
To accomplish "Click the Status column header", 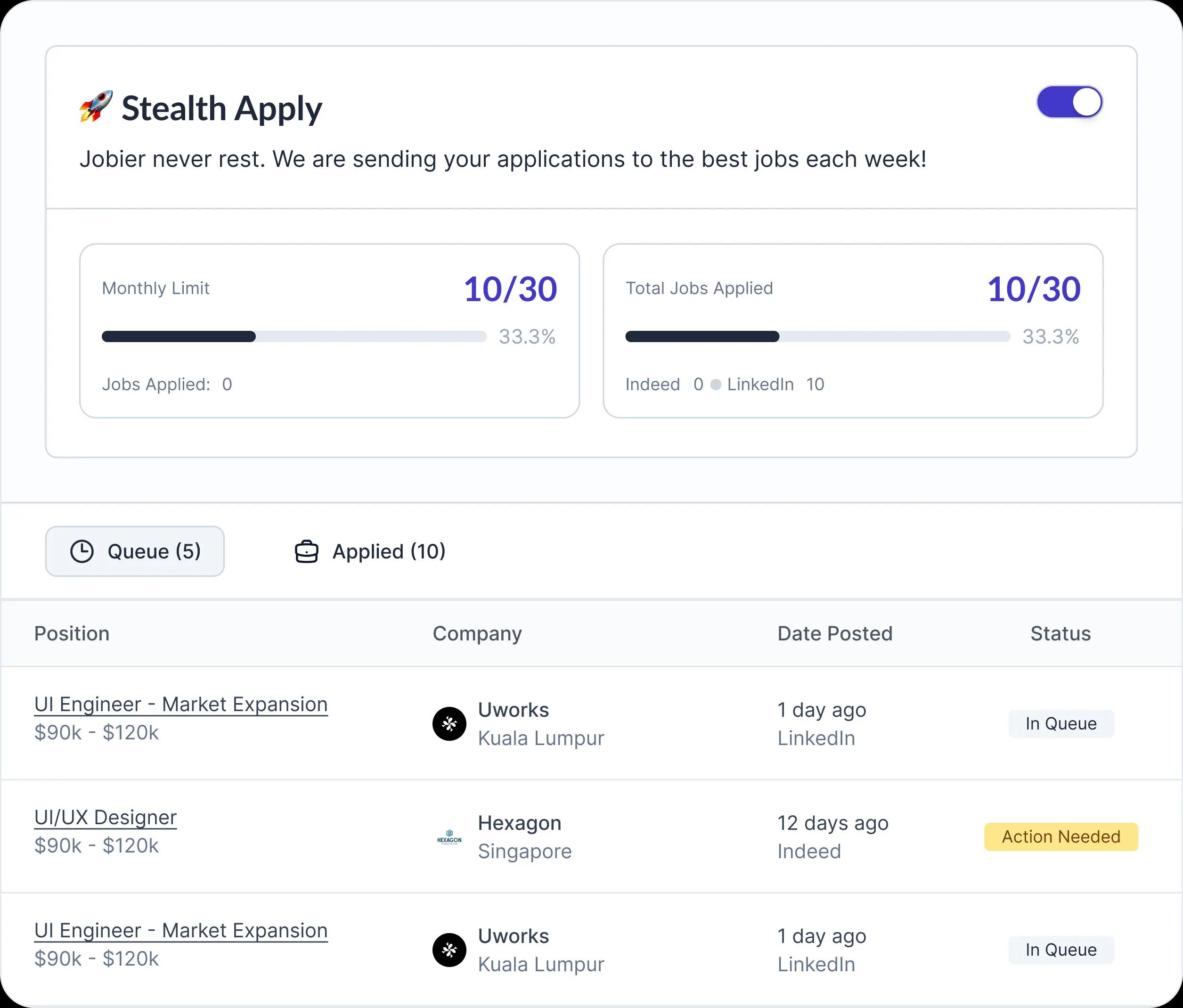I will 1060,633.
